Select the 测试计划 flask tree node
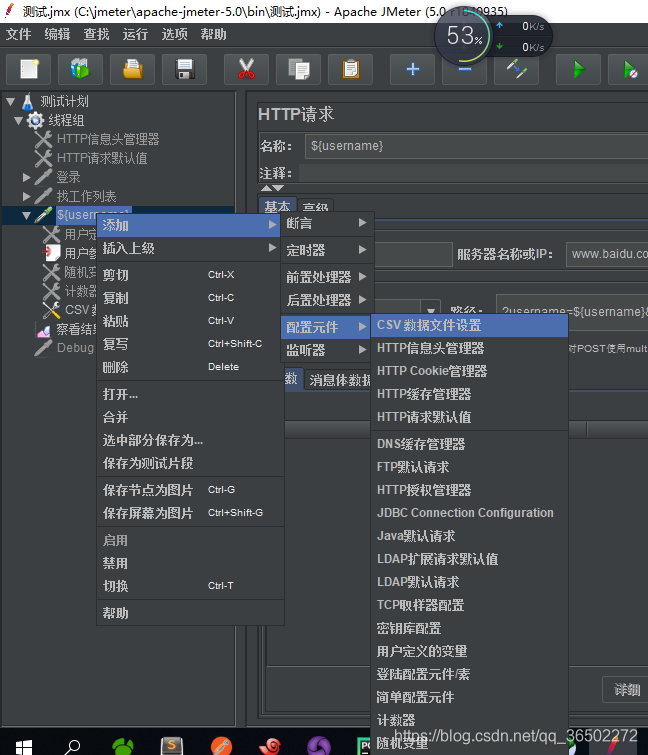The height and width of the screenshot is (755, 648). coord(55,101)
